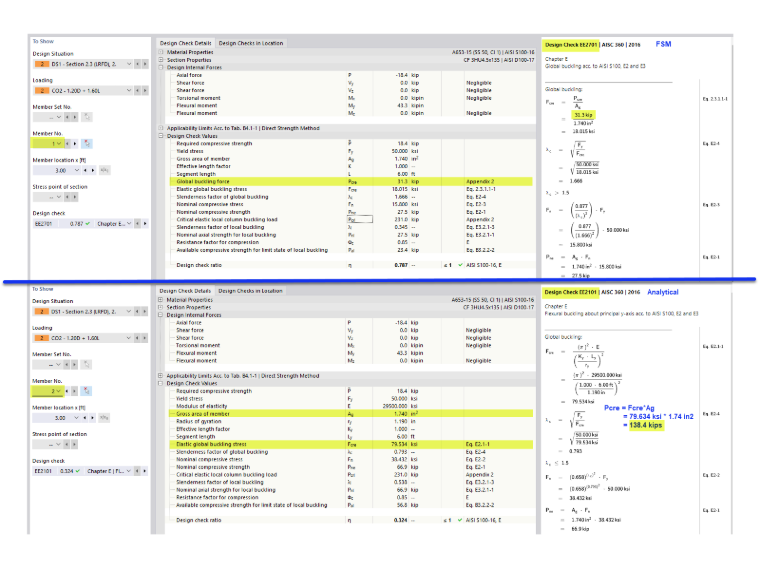Screen dimensions: 760x570
Task: Previous design situation arrow in FSM panel
Action: [138, 64]
